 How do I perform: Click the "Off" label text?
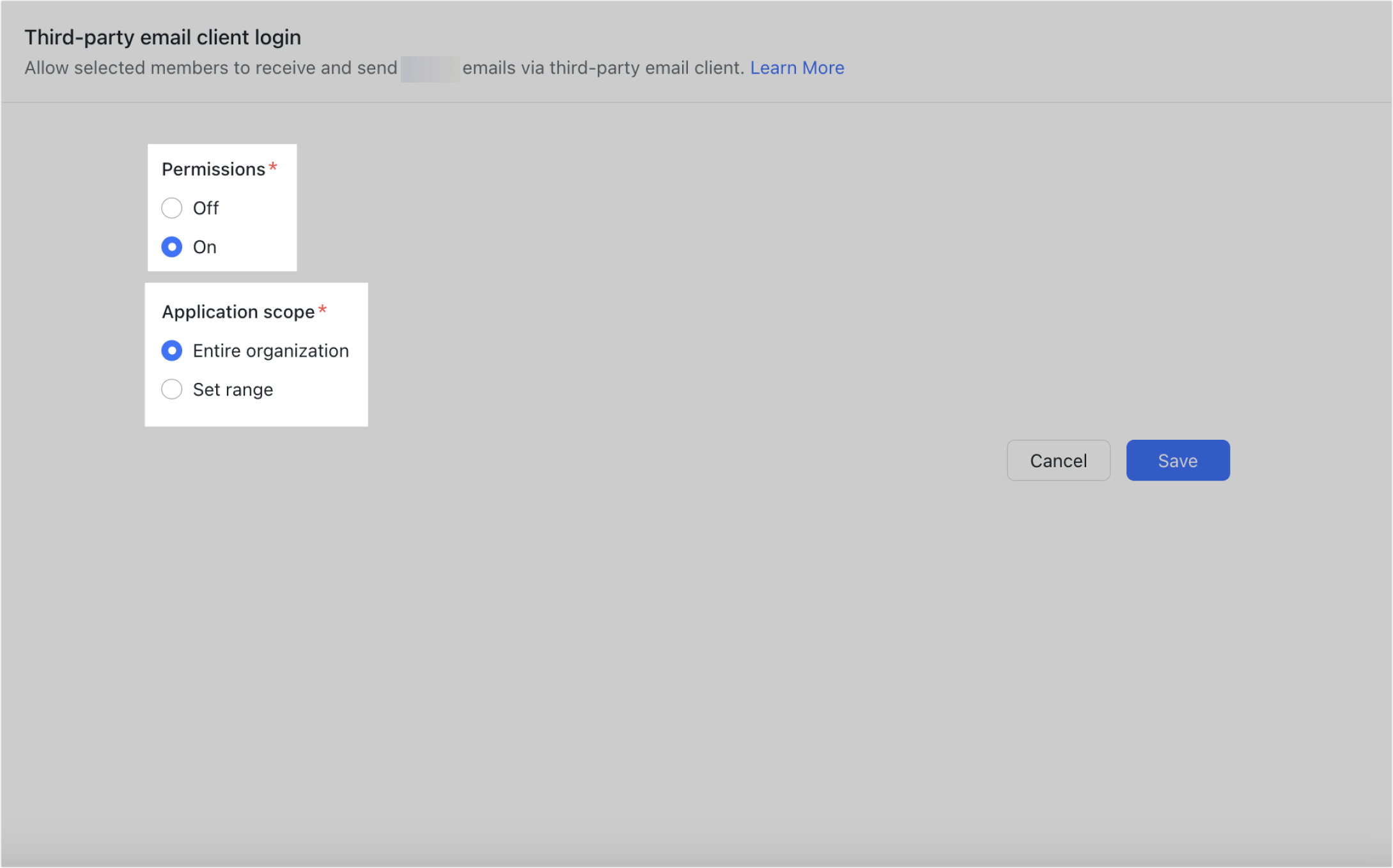pos(206,208)
